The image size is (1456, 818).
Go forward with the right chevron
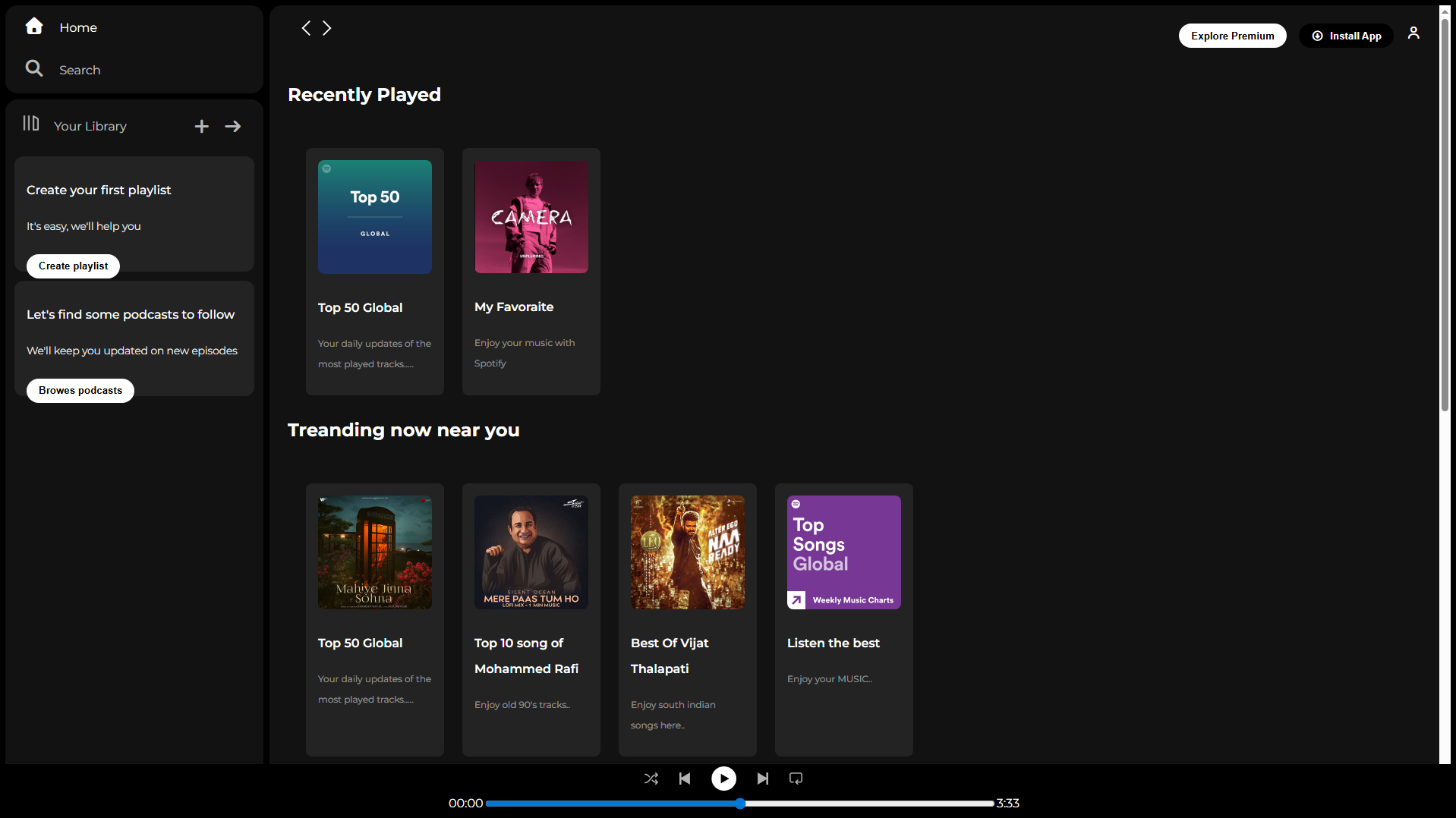(x=327, y=28)
